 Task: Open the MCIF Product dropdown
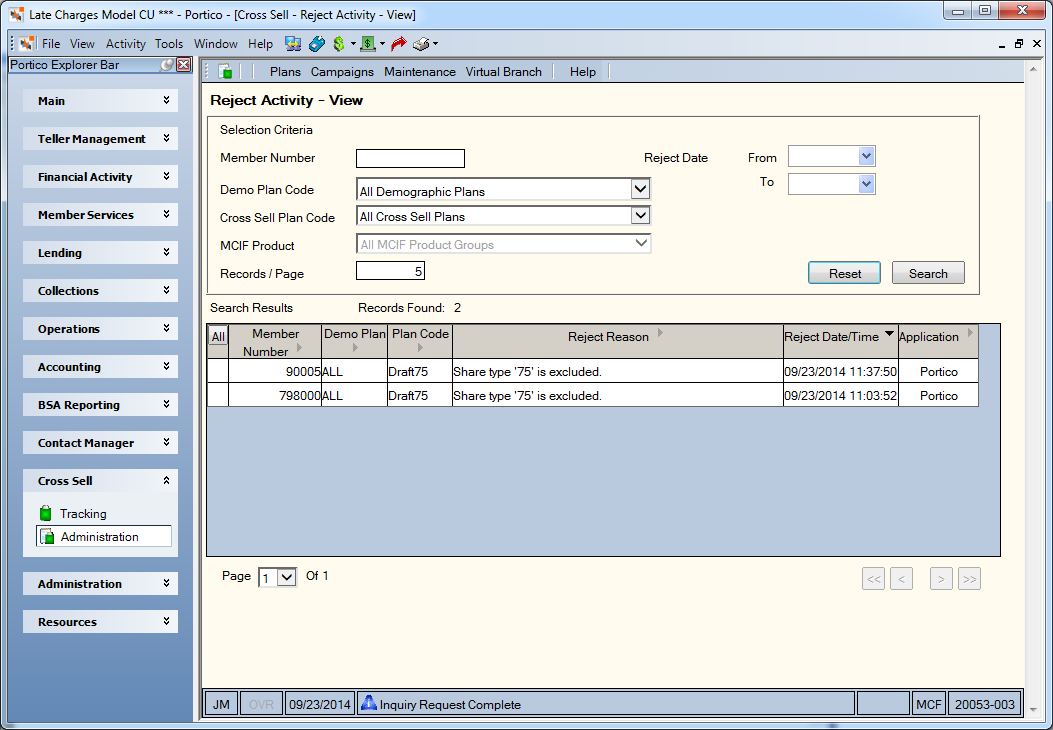[641, 243]
